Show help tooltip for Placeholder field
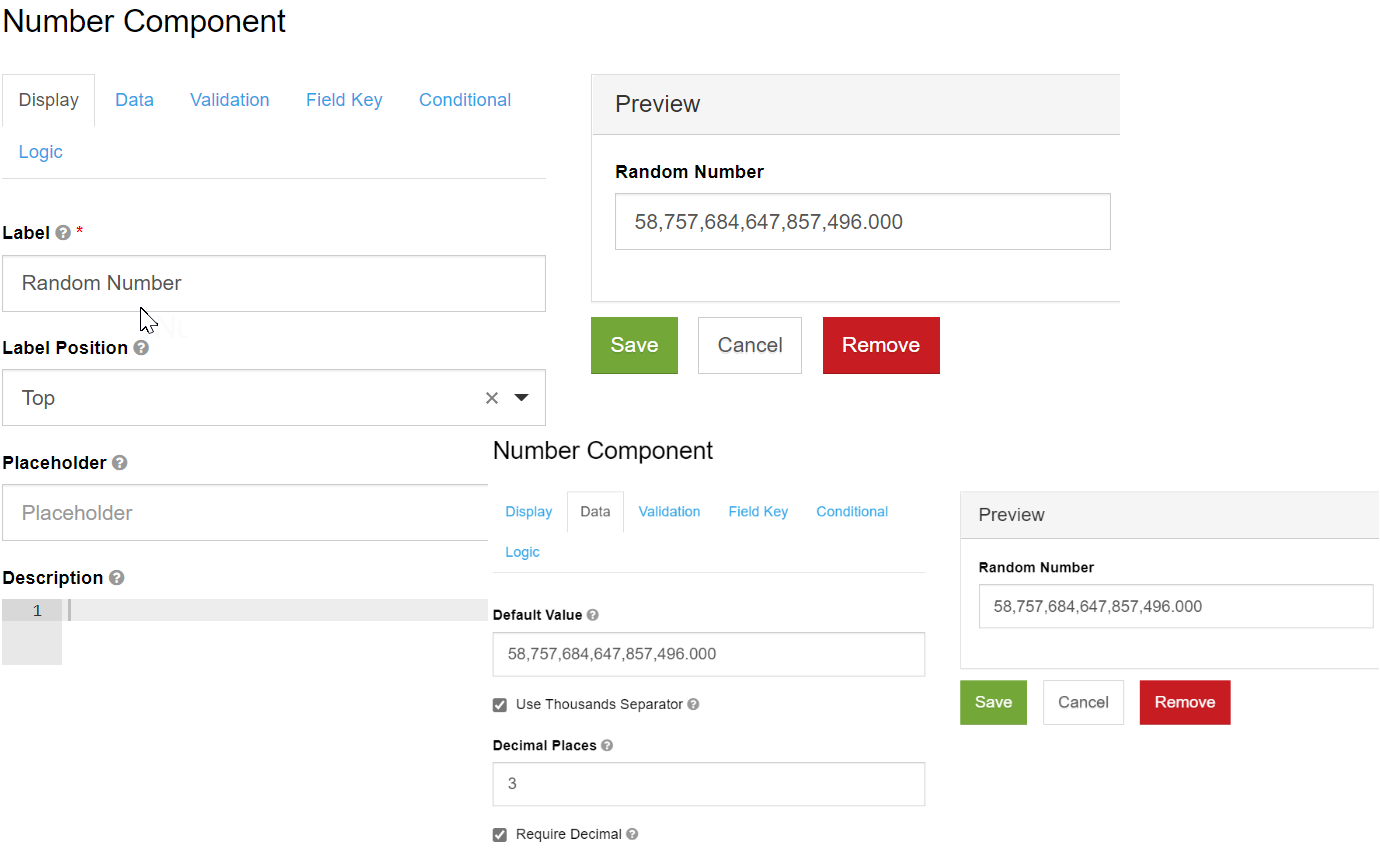 tap(120, 463)
